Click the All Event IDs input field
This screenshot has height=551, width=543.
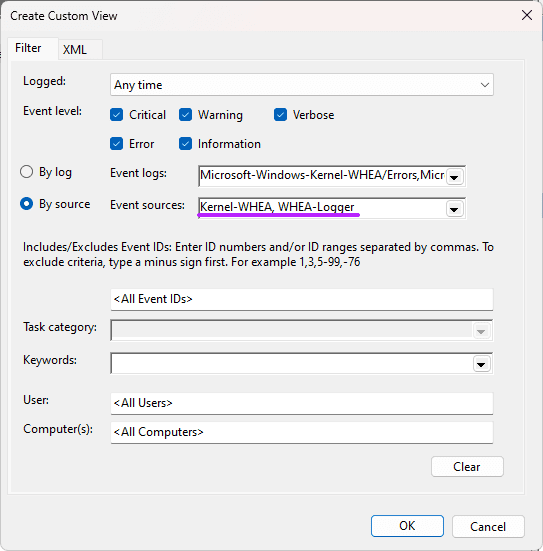pyautogui.click(x=302, y=299)
